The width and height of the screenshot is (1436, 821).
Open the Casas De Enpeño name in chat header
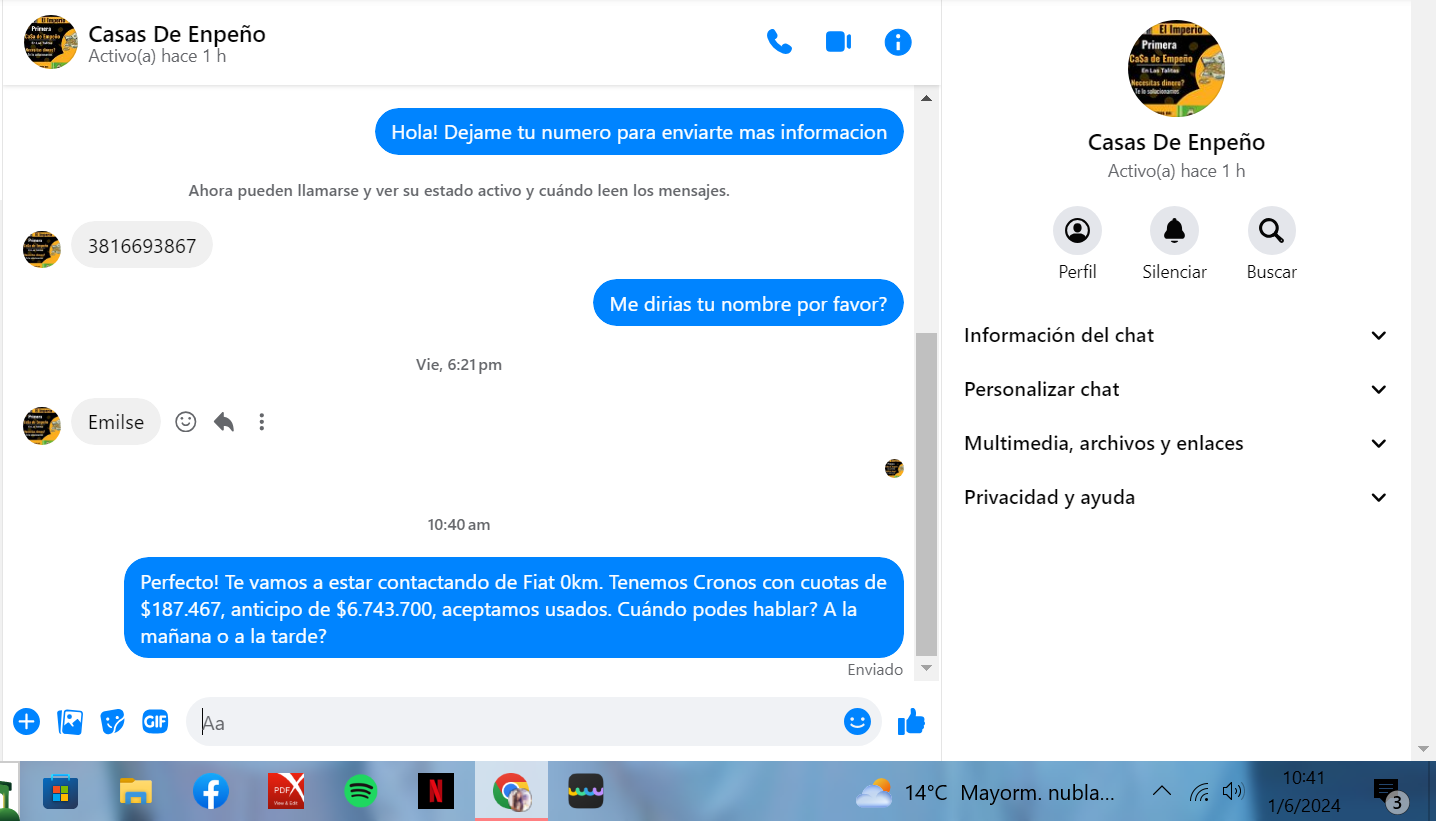point(177,33)
